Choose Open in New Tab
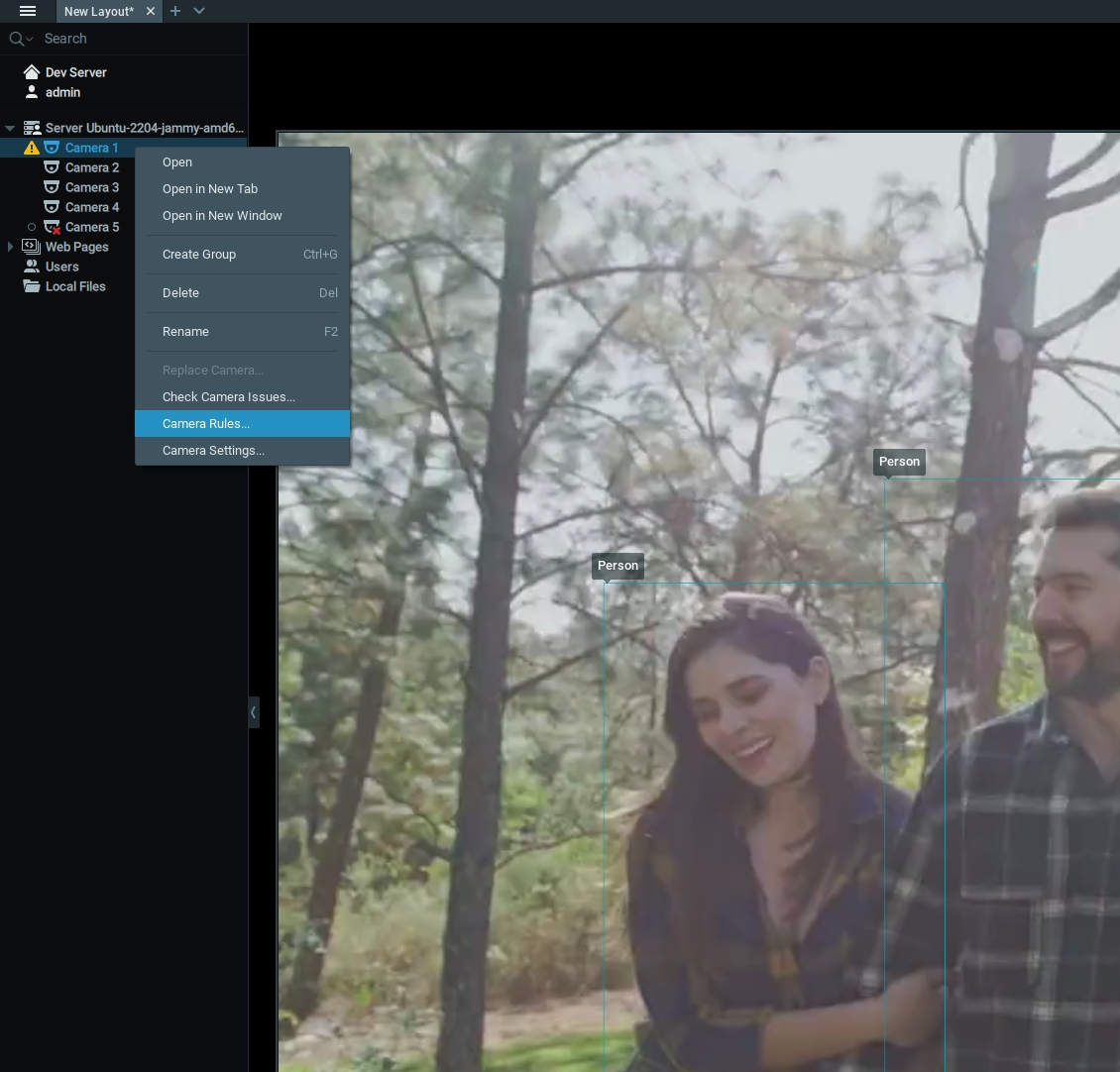This screenshot has width=1120, height=1072. pos(210,189)
